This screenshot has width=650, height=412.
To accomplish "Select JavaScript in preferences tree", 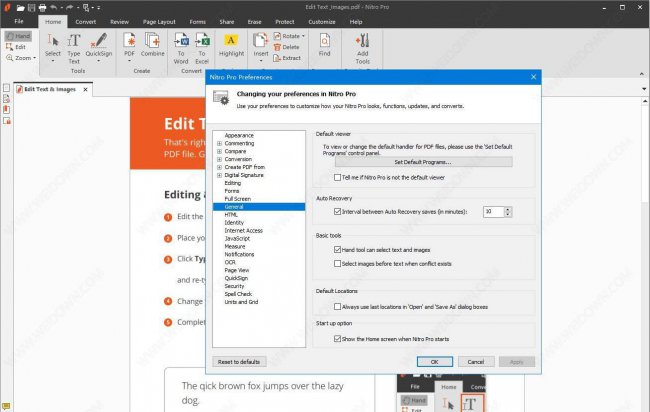I will tap(237, 238).
